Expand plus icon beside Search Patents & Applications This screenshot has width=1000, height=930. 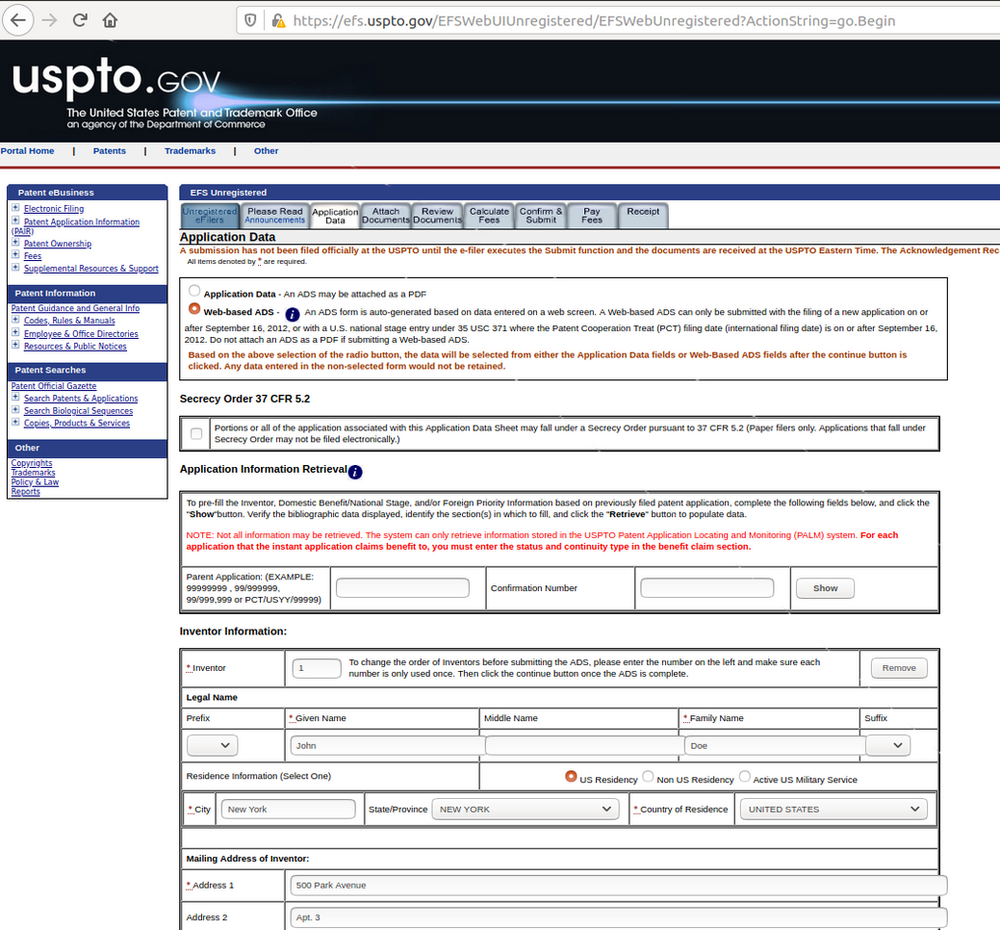click(15, 397)
